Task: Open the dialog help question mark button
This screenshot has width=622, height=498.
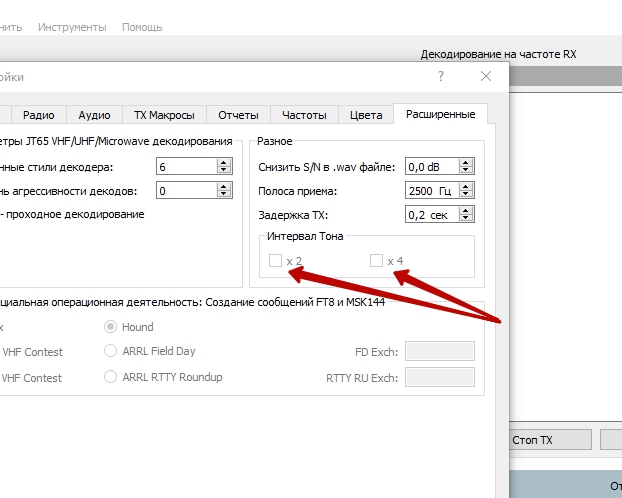Action: point(441,76)
